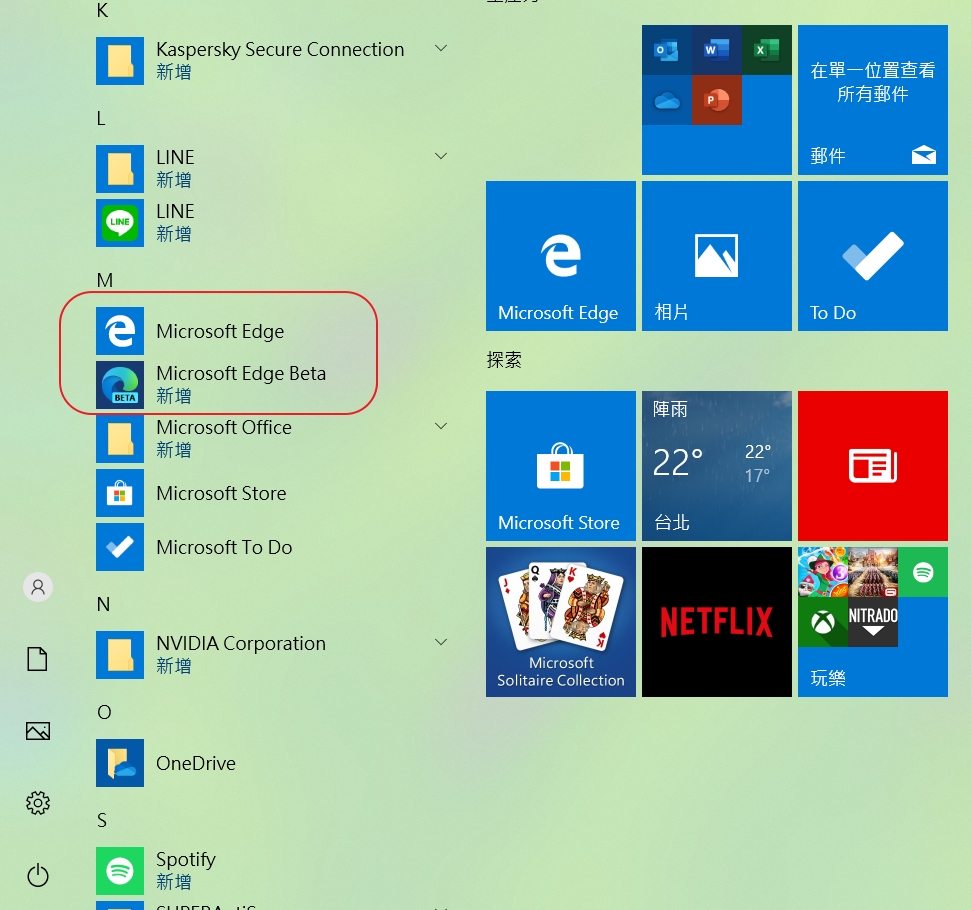971x910 pixels.
Task: Launch Microsoft To Do from list
Action: click(272, 547)
